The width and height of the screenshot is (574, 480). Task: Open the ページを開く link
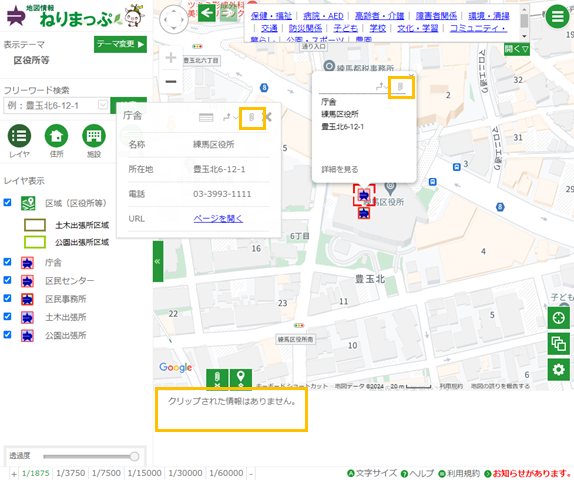pyautogui.click(x=218, y=219)
